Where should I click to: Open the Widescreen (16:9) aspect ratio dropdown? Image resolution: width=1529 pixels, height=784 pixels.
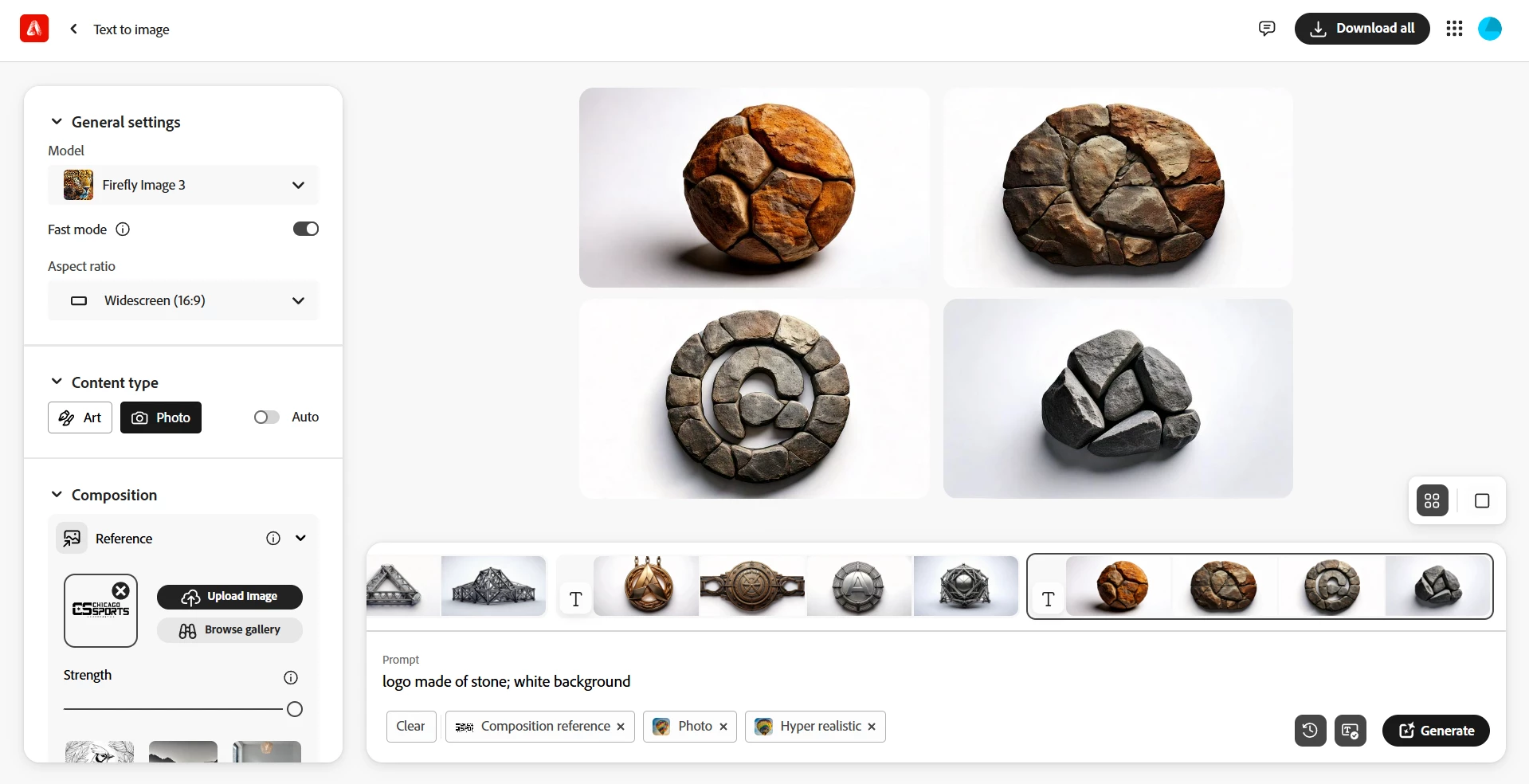tap(183, 300)
